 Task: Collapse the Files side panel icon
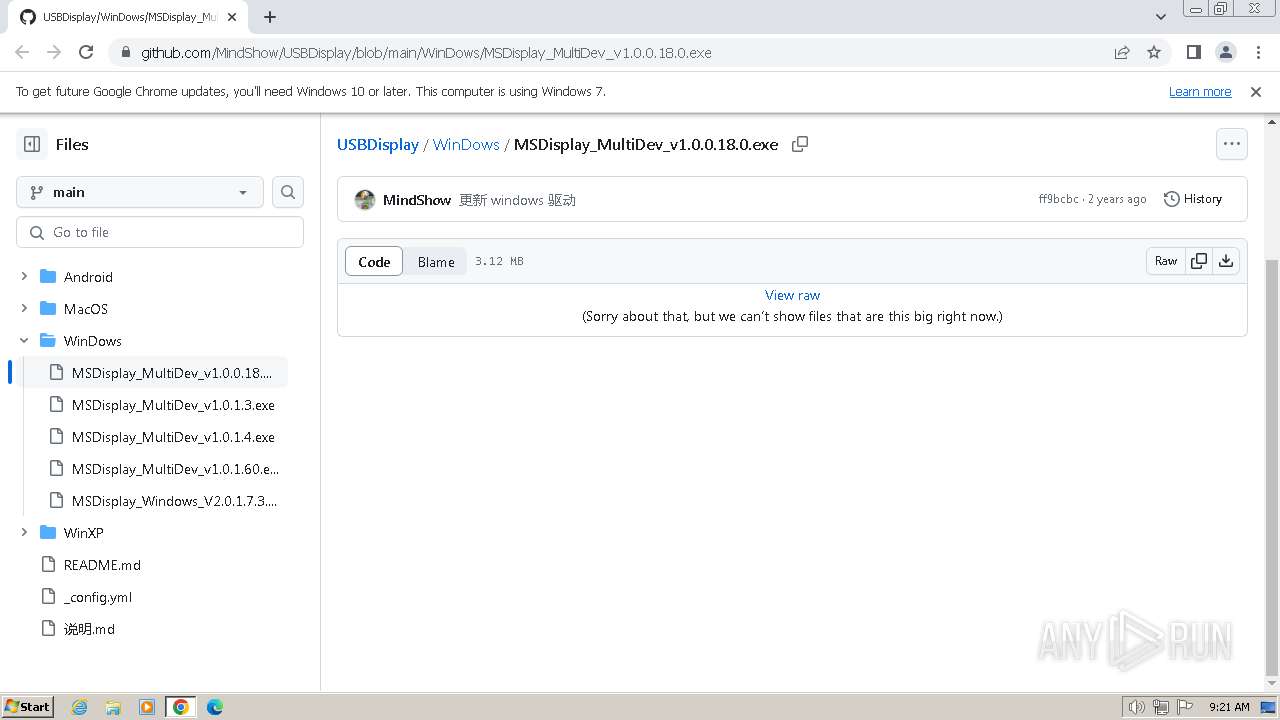[x=32, y=144]
